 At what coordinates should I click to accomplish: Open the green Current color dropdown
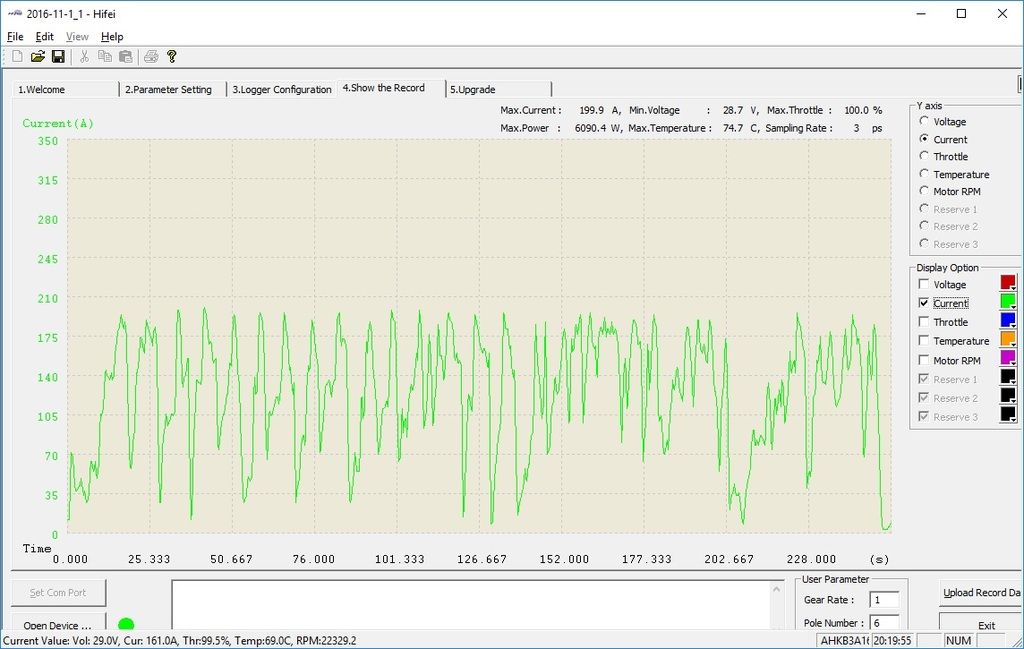(x=1008, y=302)
